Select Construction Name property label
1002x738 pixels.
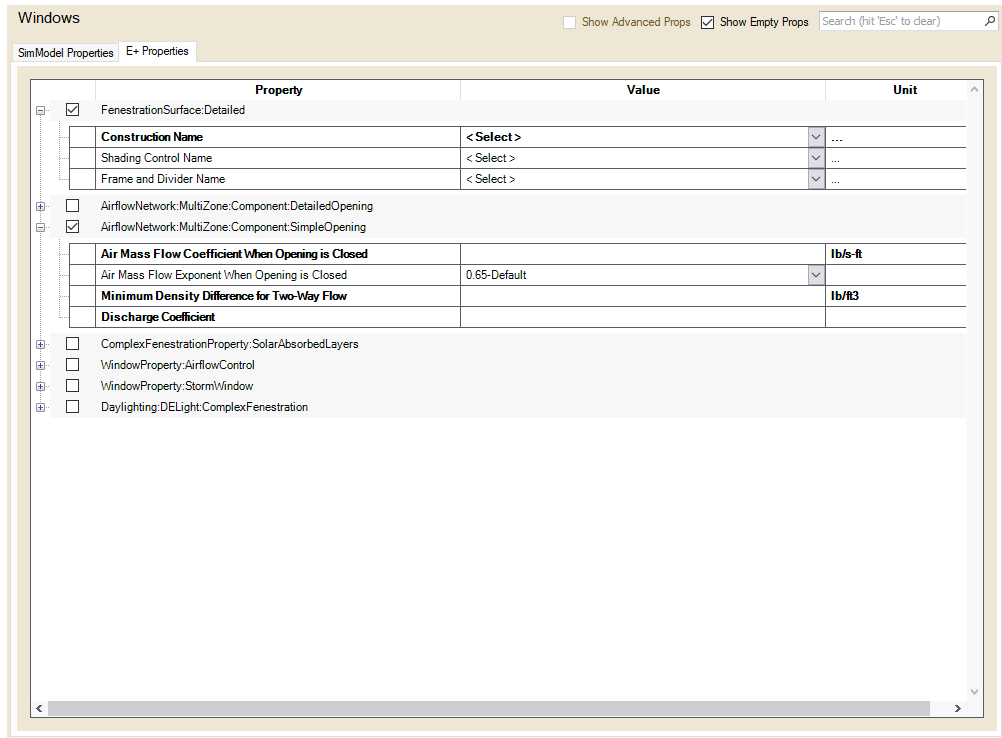152,137
